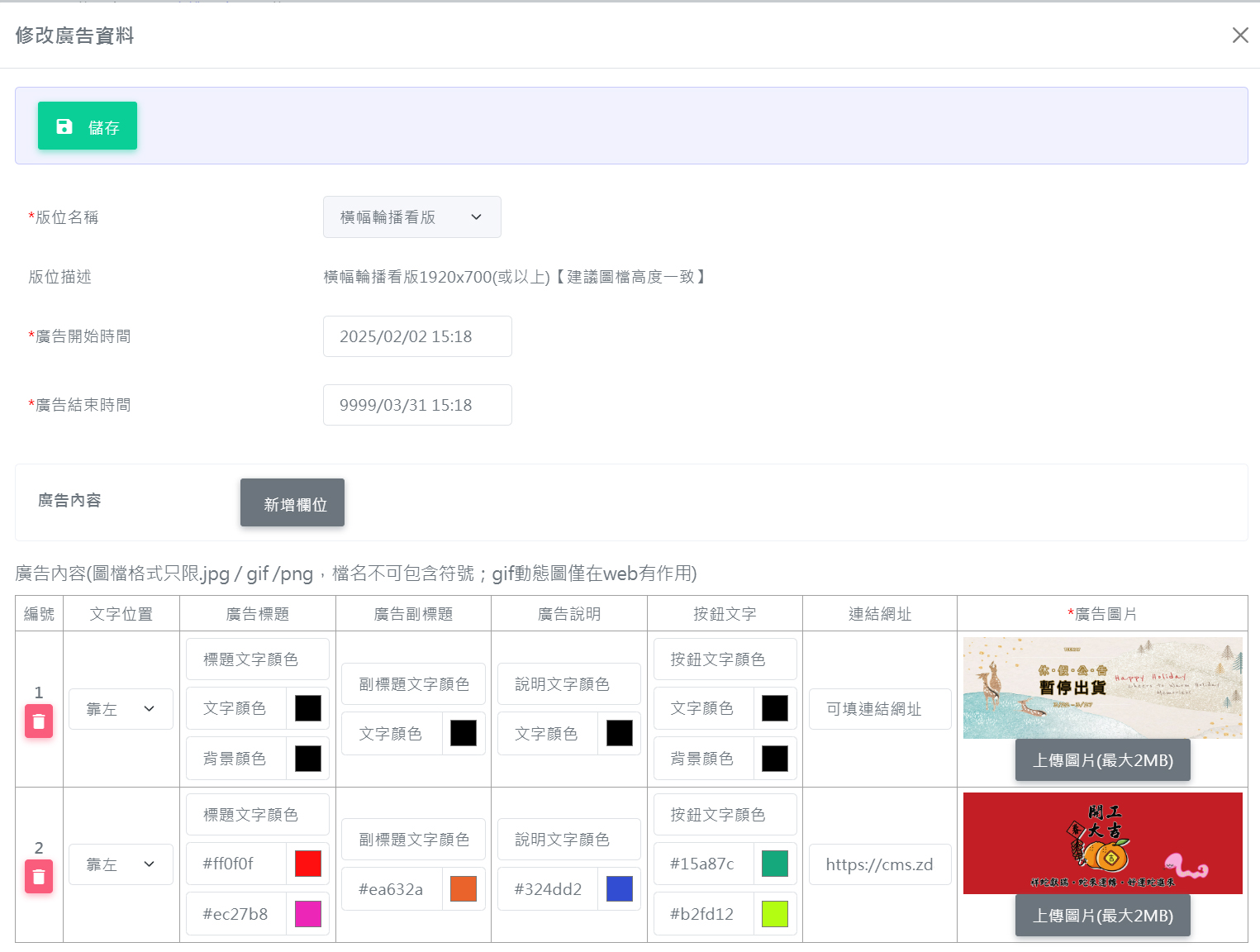Expand row 2 text position dropdown

coord(121,864)
